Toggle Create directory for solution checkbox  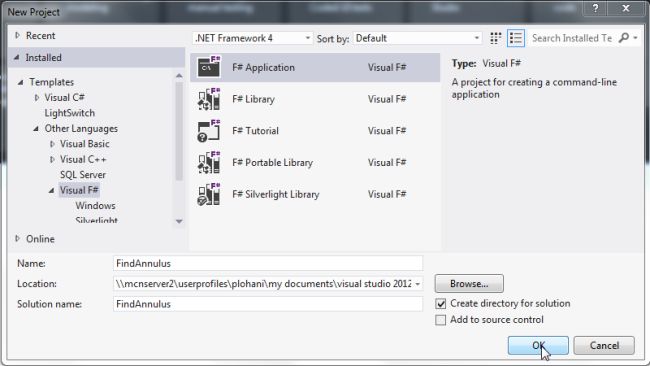tap(441, 304)
